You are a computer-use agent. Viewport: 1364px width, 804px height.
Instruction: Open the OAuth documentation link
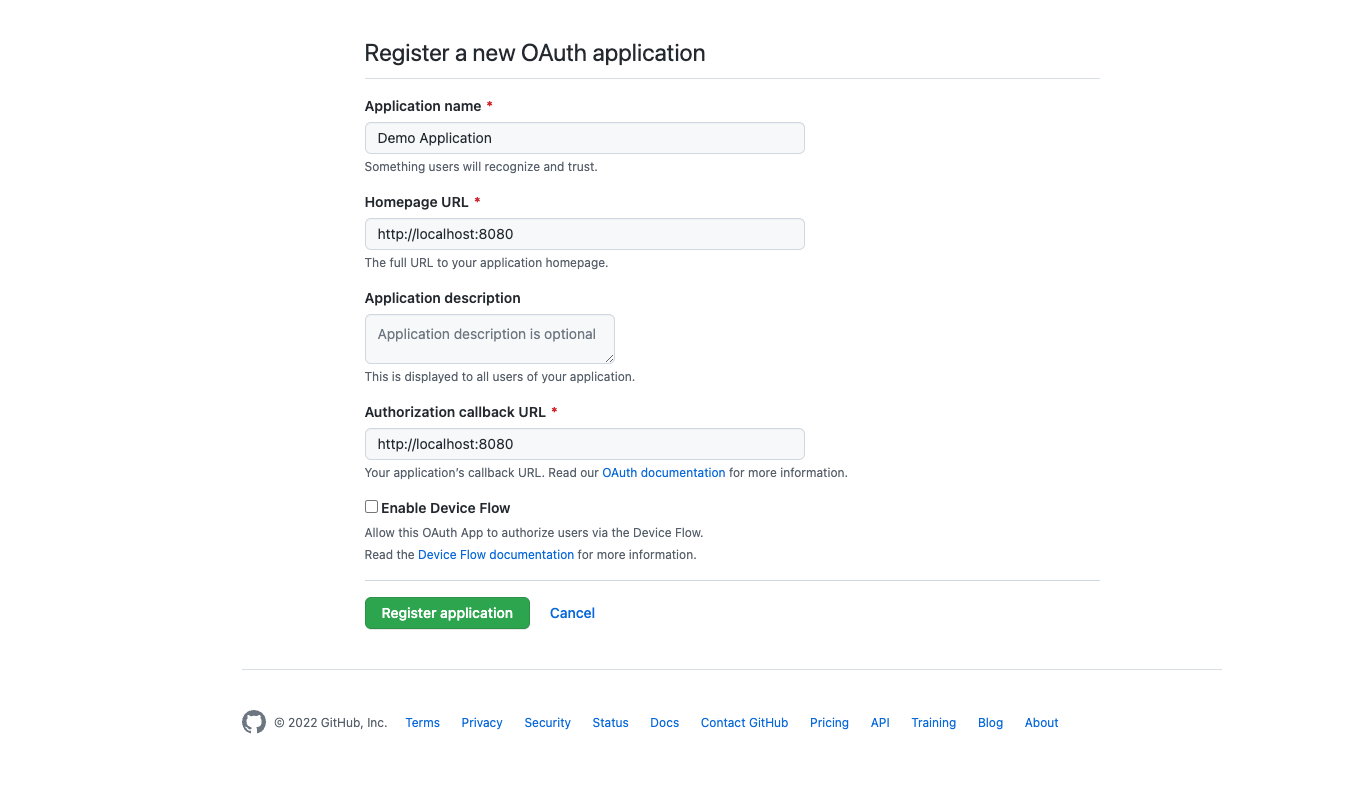(x=663, y=473)
